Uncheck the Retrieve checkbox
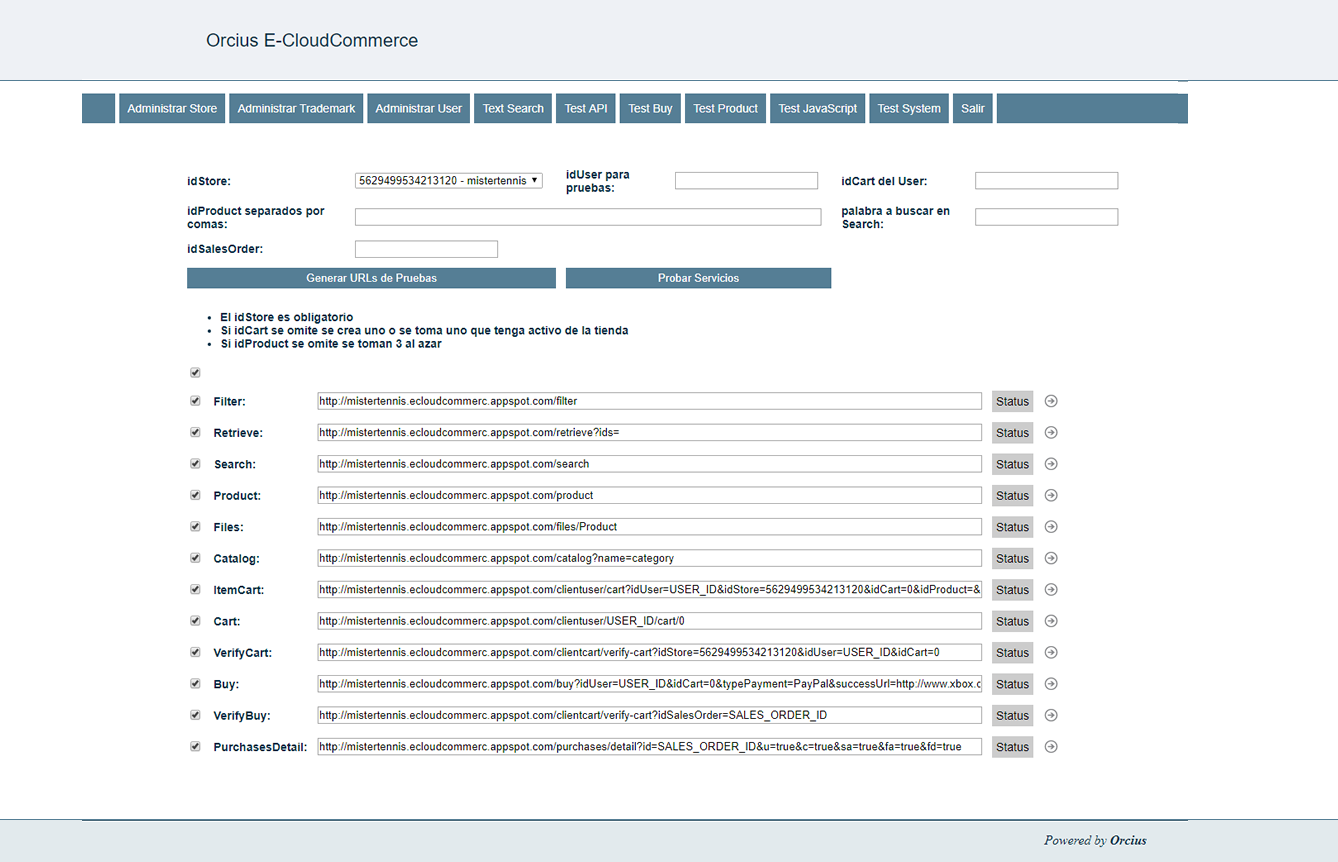The width and height of the screenshot is (1338, 862). click(x=195, y=432)
